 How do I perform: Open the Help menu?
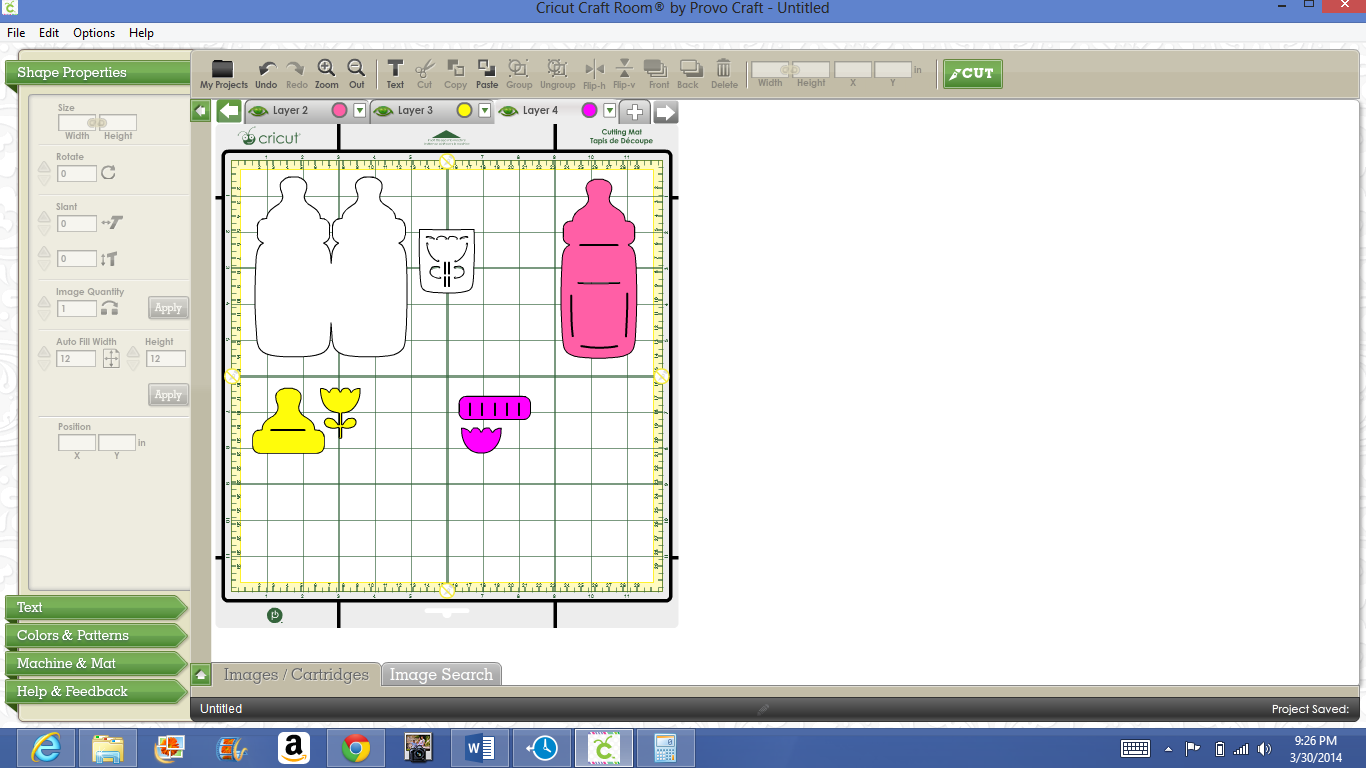click(142, 33)
